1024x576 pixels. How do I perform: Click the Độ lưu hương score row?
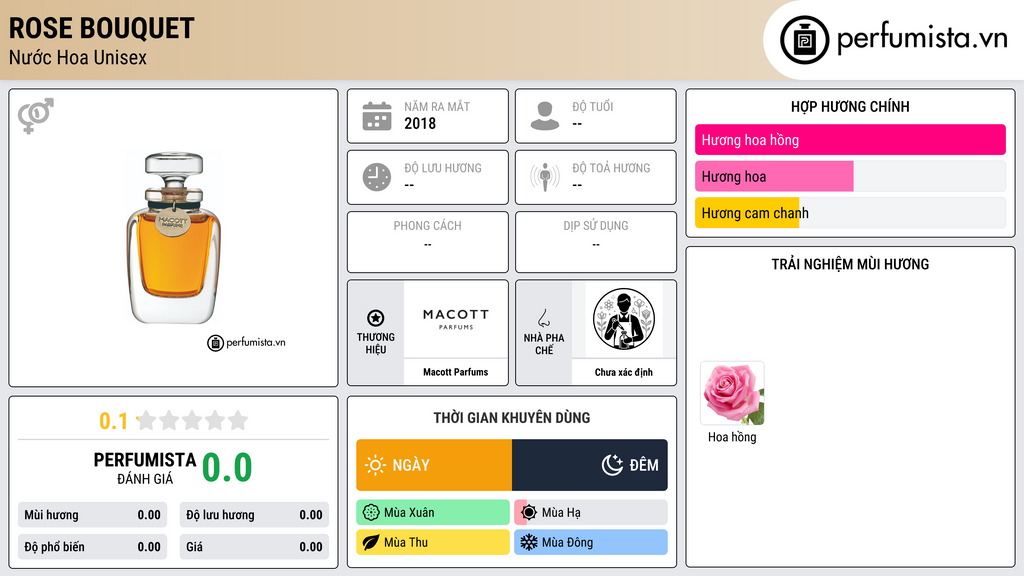(254, 515)
